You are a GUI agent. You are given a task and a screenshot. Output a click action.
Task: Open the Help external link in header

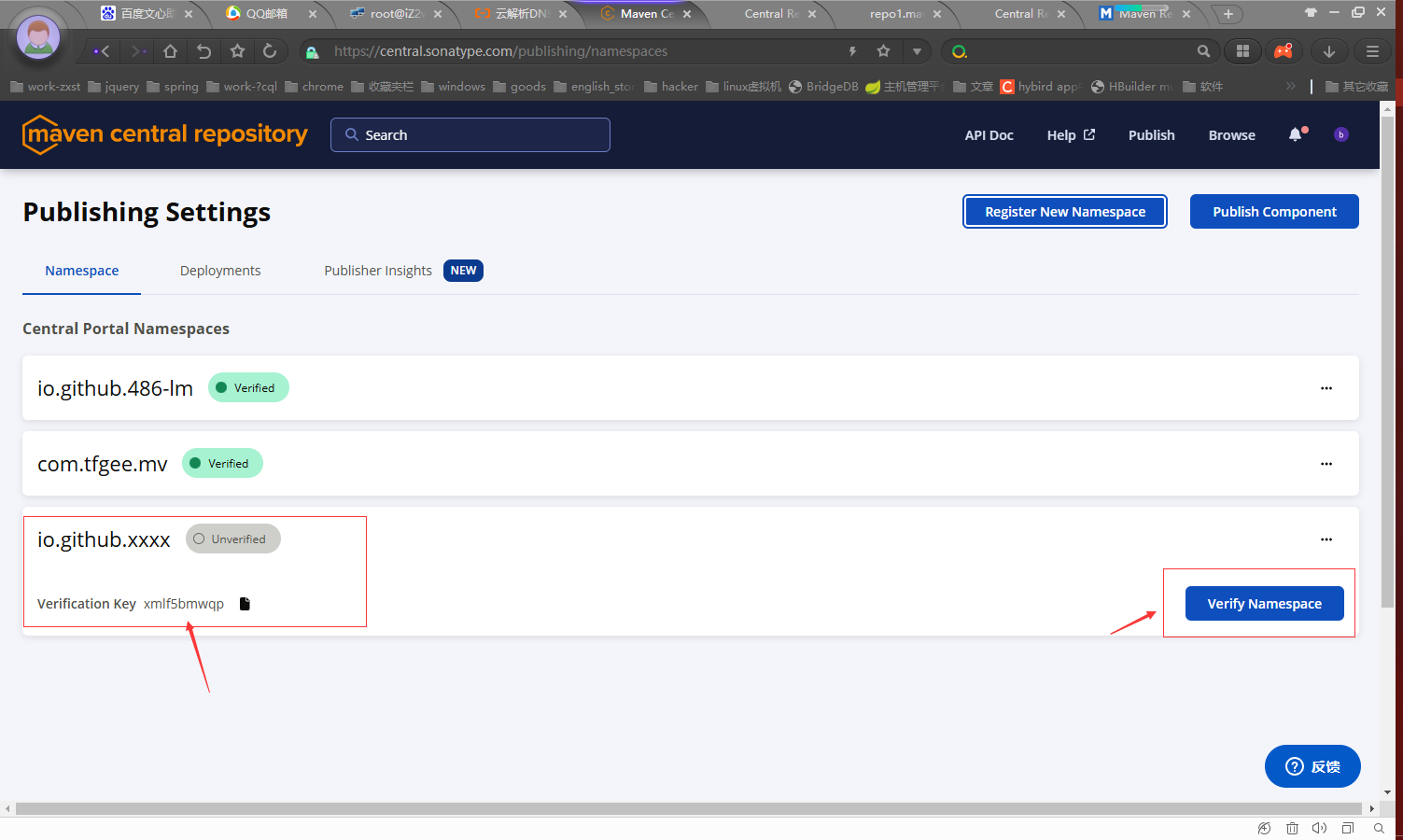click(1071, 135)
